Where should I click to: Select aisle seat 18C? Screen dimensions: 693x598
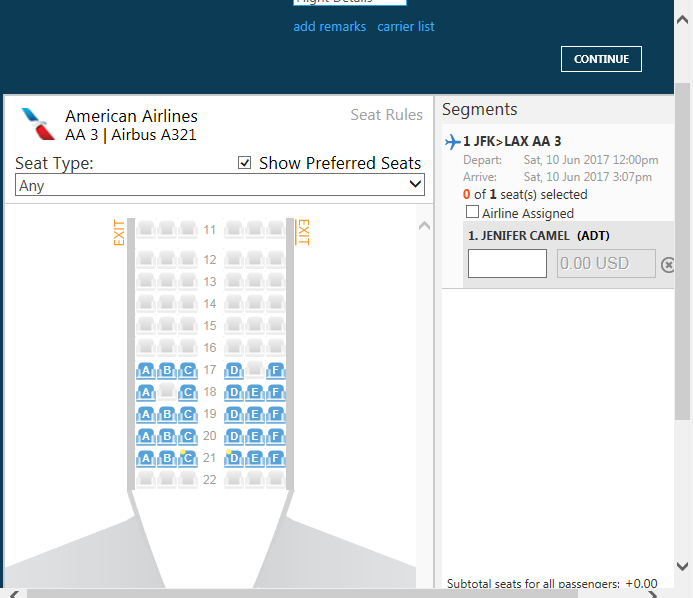[188, 392]
